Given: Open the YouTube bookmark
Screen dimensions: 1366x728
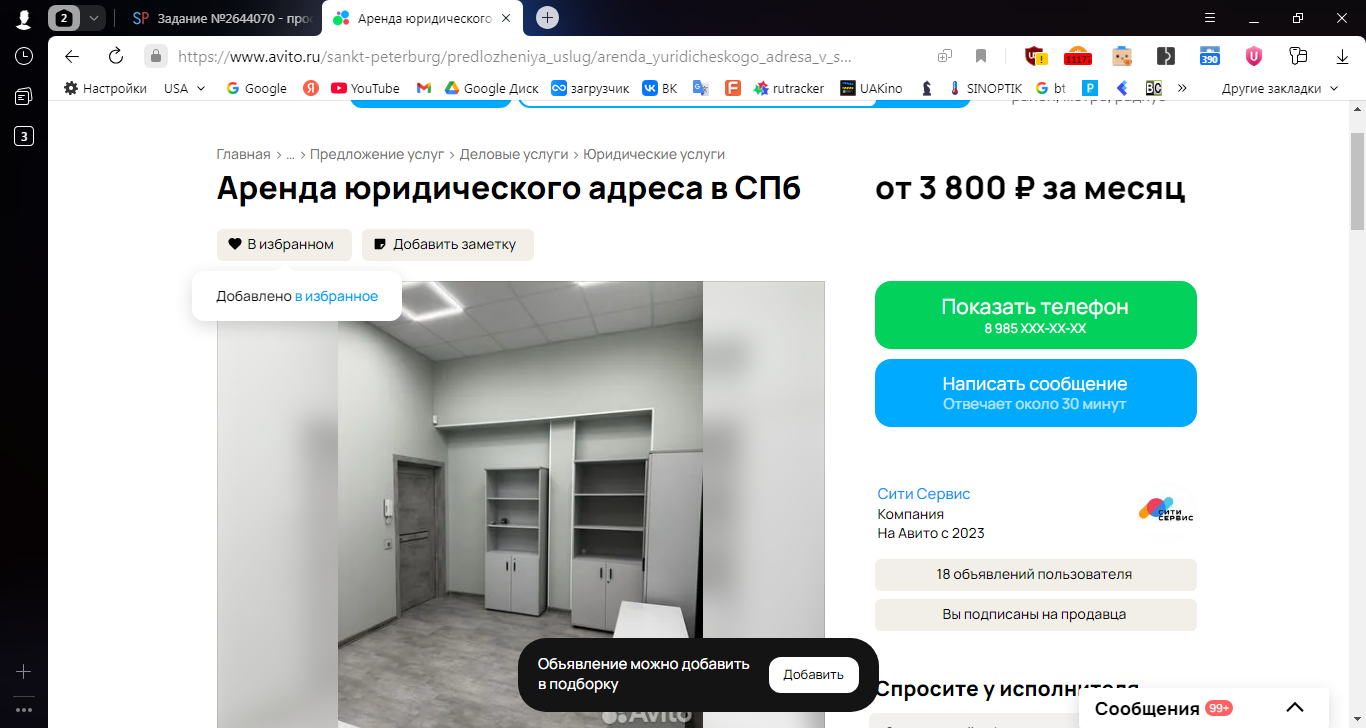Looking at the screenshot, I should coord(365,88).
